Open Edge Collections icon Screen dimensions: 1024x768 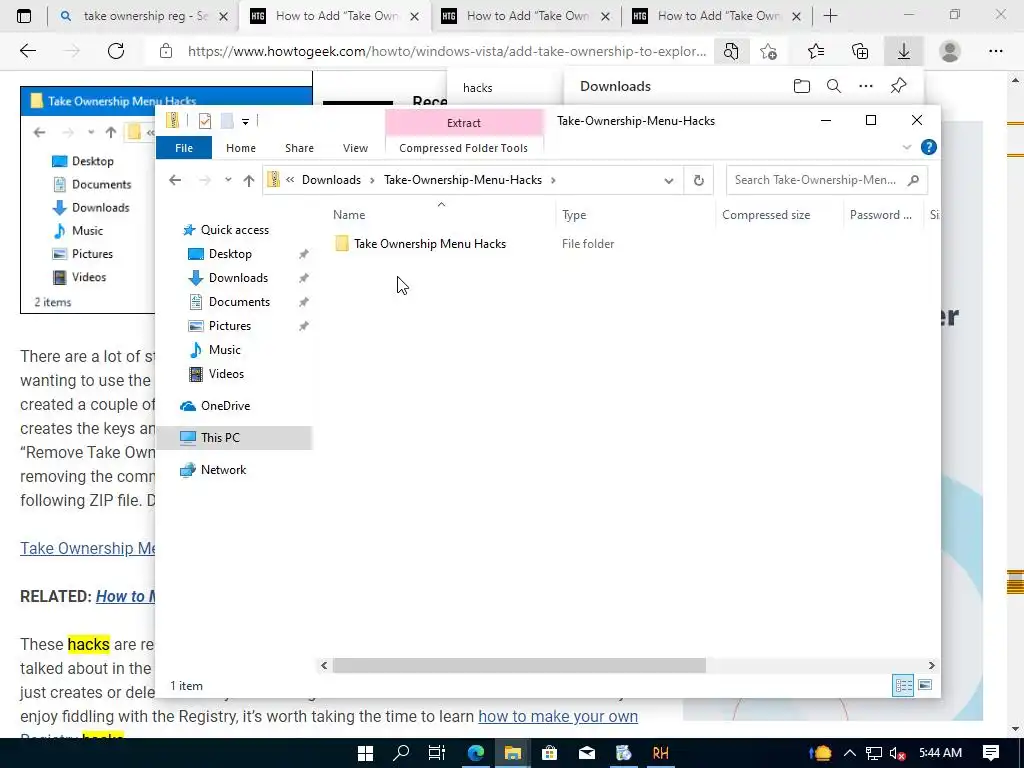860,52
